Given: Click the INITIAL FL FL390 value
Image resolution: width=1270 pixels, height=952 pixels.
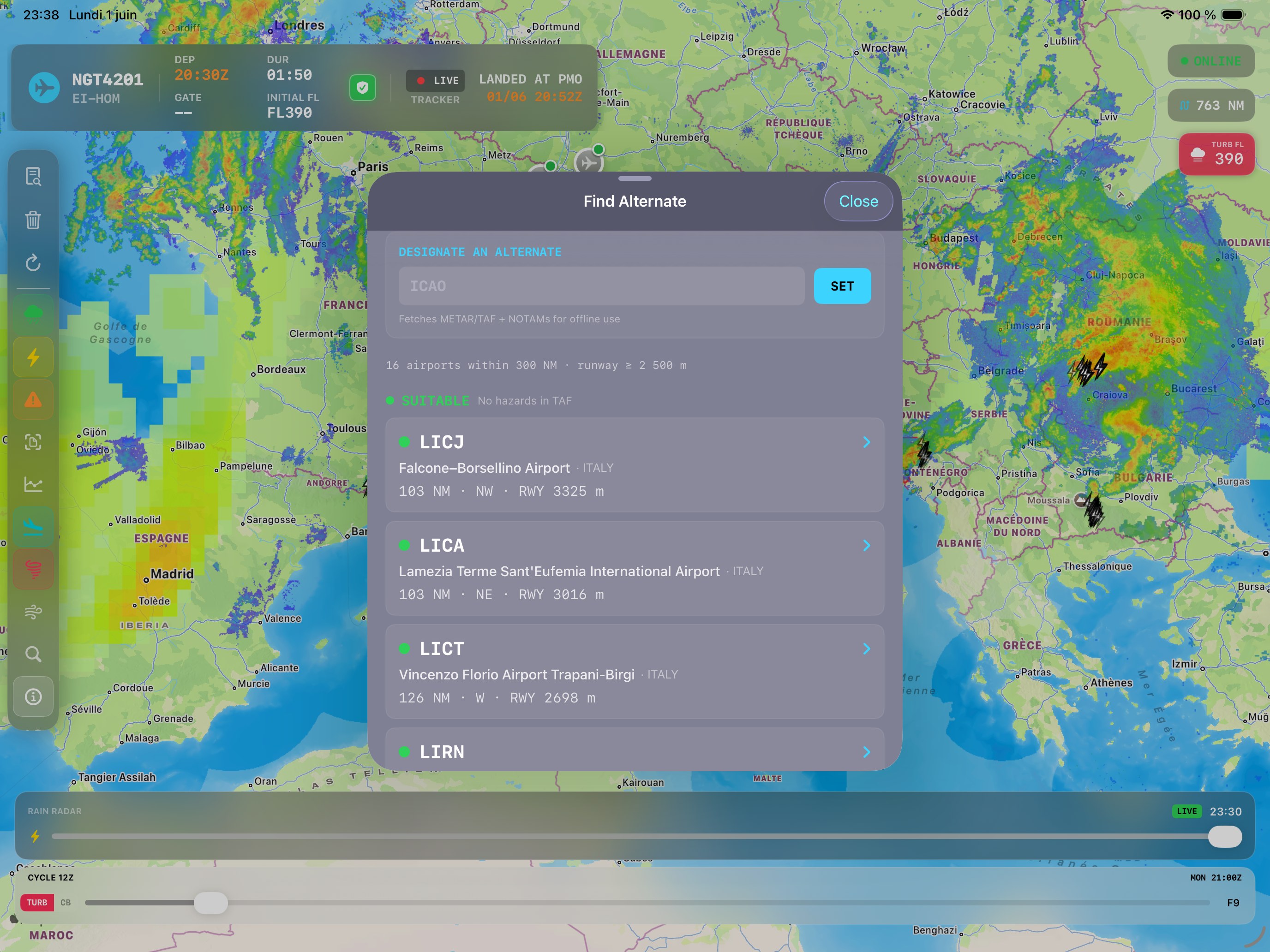Looking at the screenshot, I should point(289,113).
